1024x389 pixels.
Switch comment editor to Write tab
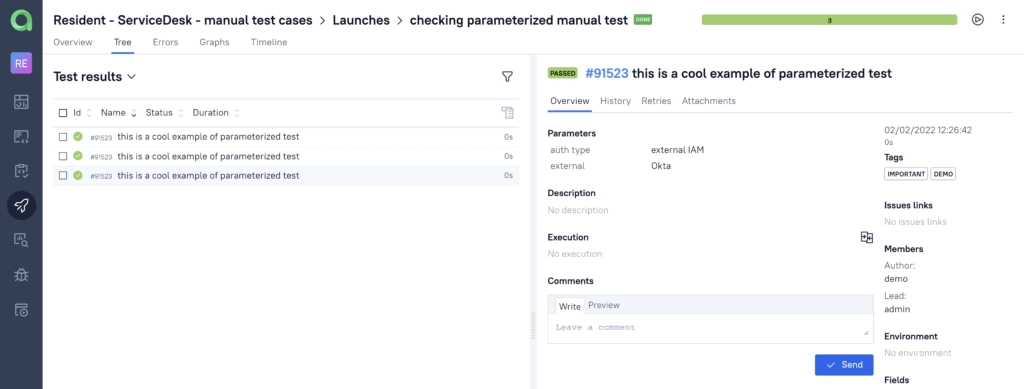pyautogui.click(x=569, y=306)
